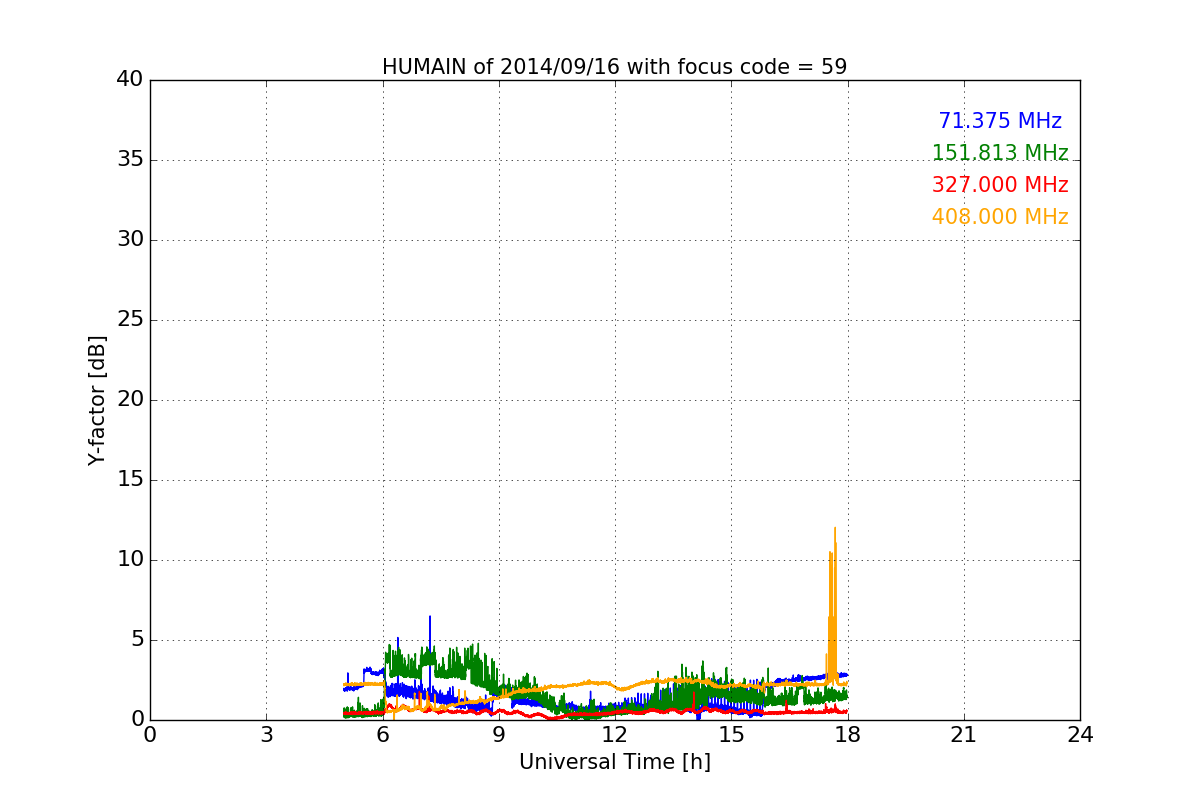Click the Universal Time [h] axis label

[x=614, y=762]
